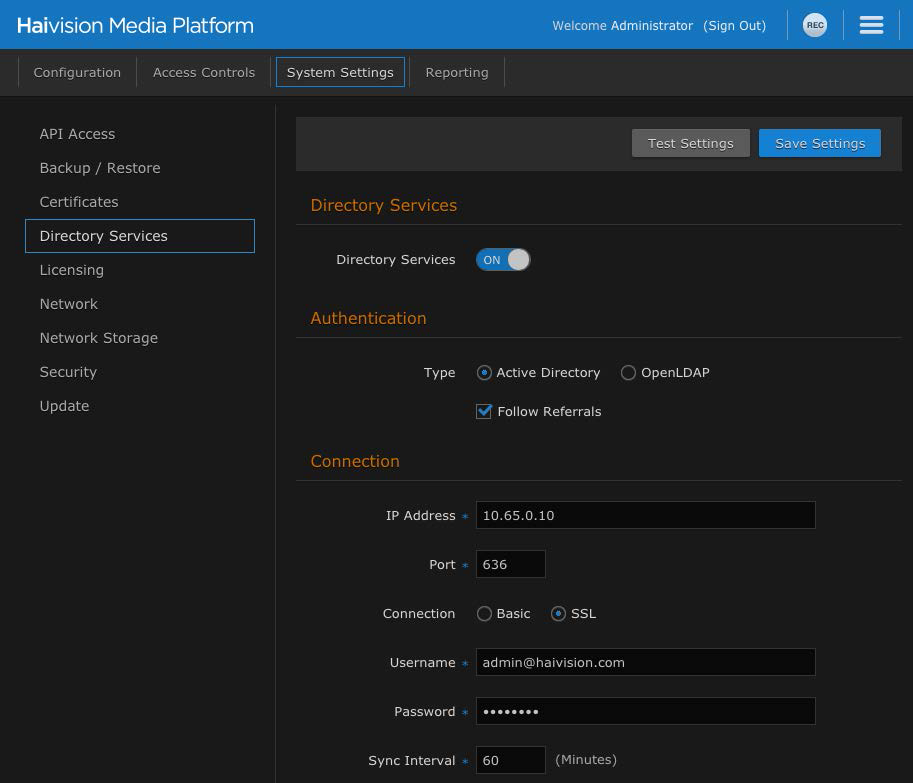This screenshot has height=783, width=913.
Task: Choose SSL connection type
Action: tap(558, 614)
